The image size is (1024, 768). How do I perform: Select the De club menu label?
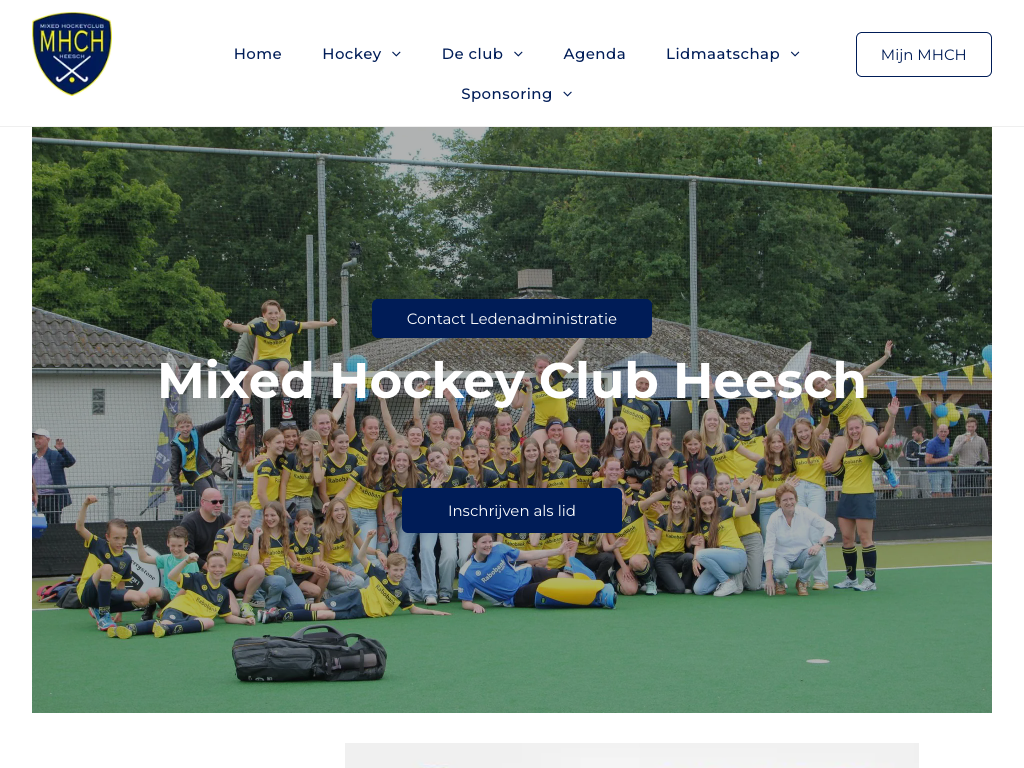(x=472, y=54)
